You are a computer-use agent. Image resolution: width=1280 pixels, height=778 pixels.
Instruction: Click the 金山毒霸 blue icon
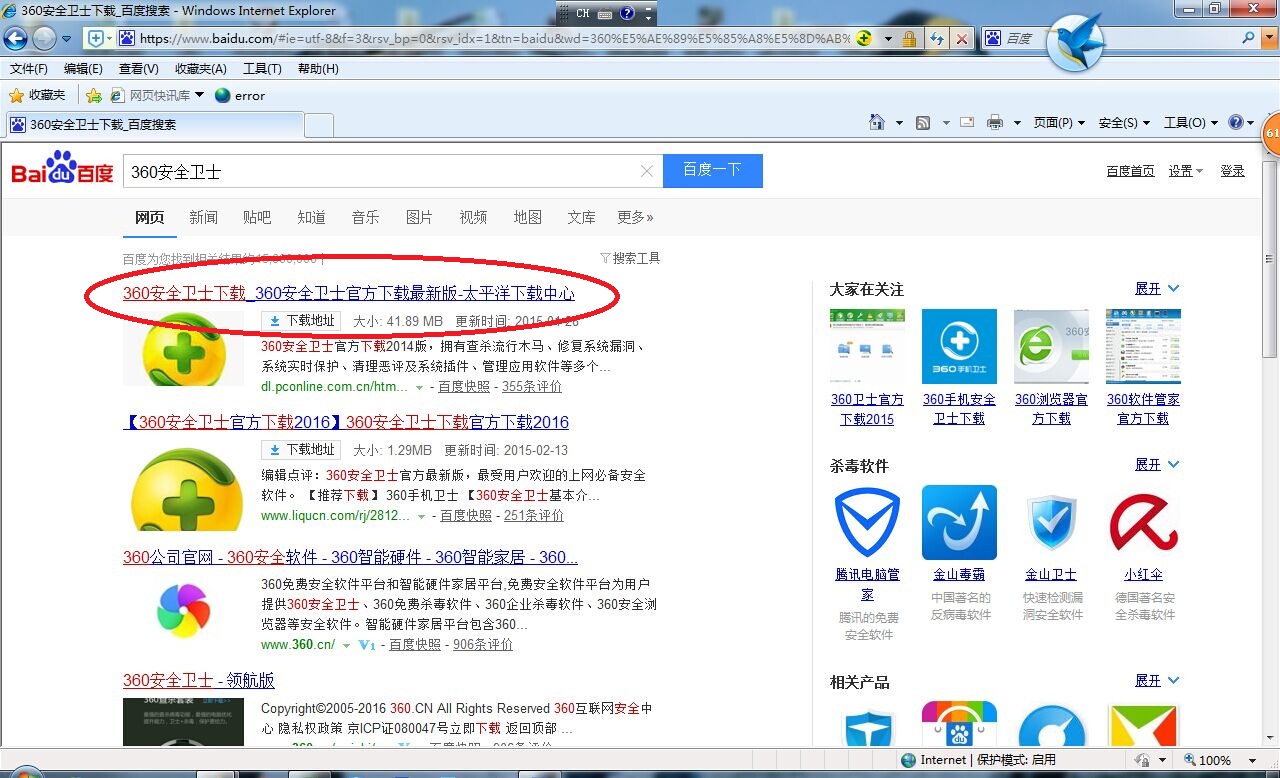pos(959,522)
